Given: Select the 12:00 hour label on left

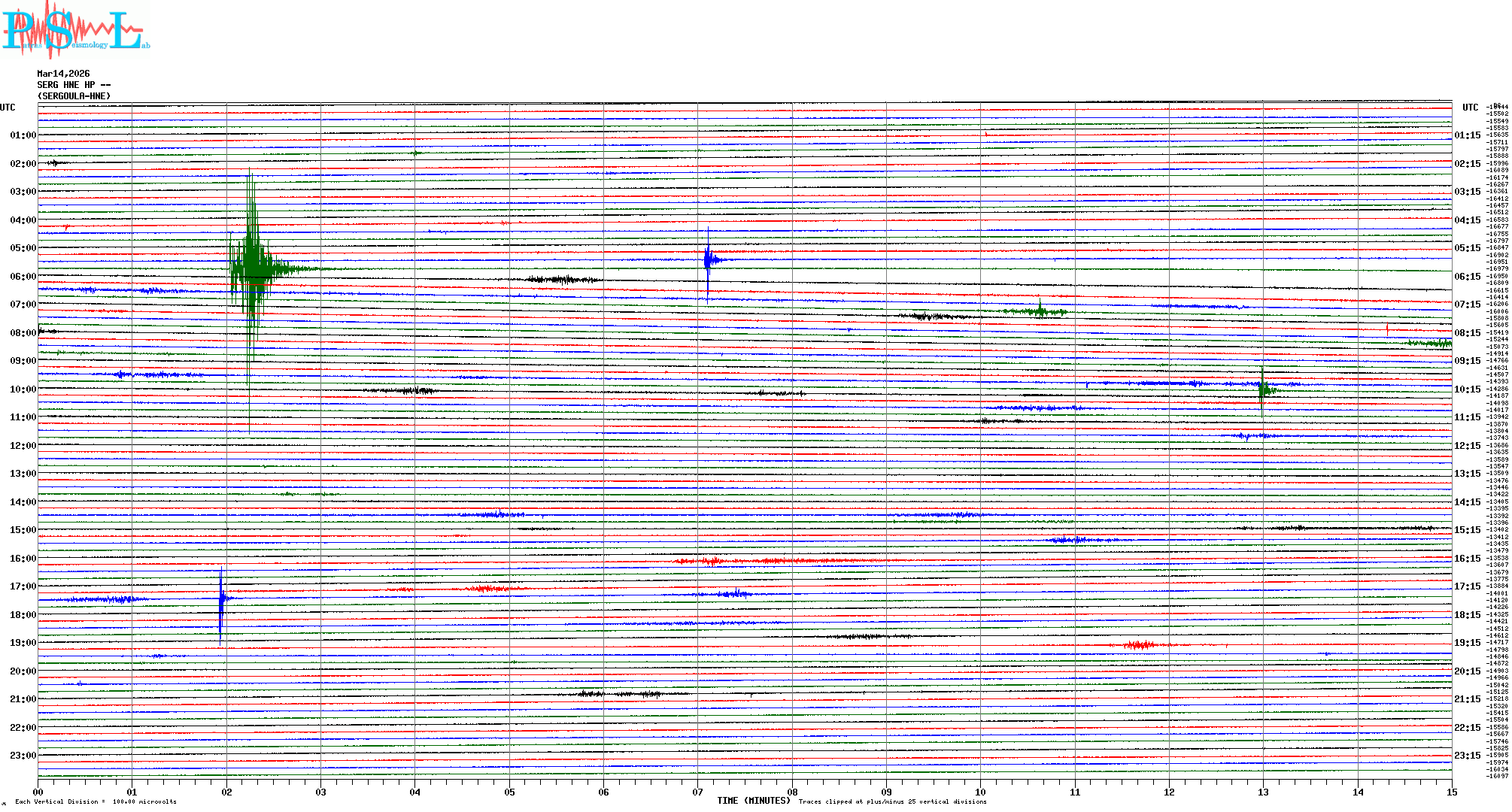Looking at the screenshot, I should pos(23,446).
